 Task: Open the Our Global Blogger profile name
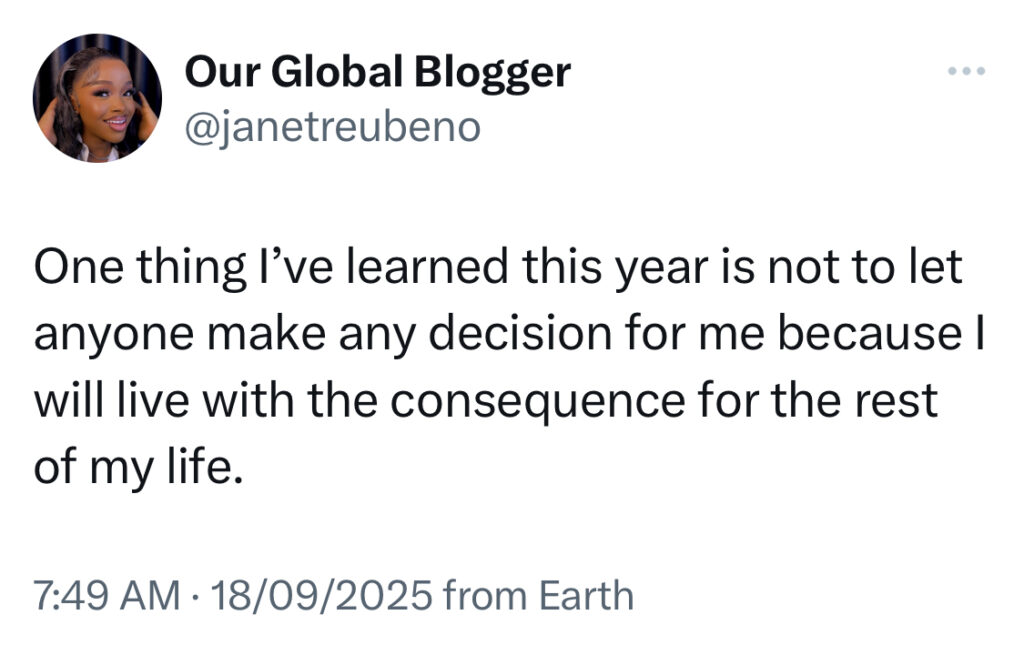378,73
